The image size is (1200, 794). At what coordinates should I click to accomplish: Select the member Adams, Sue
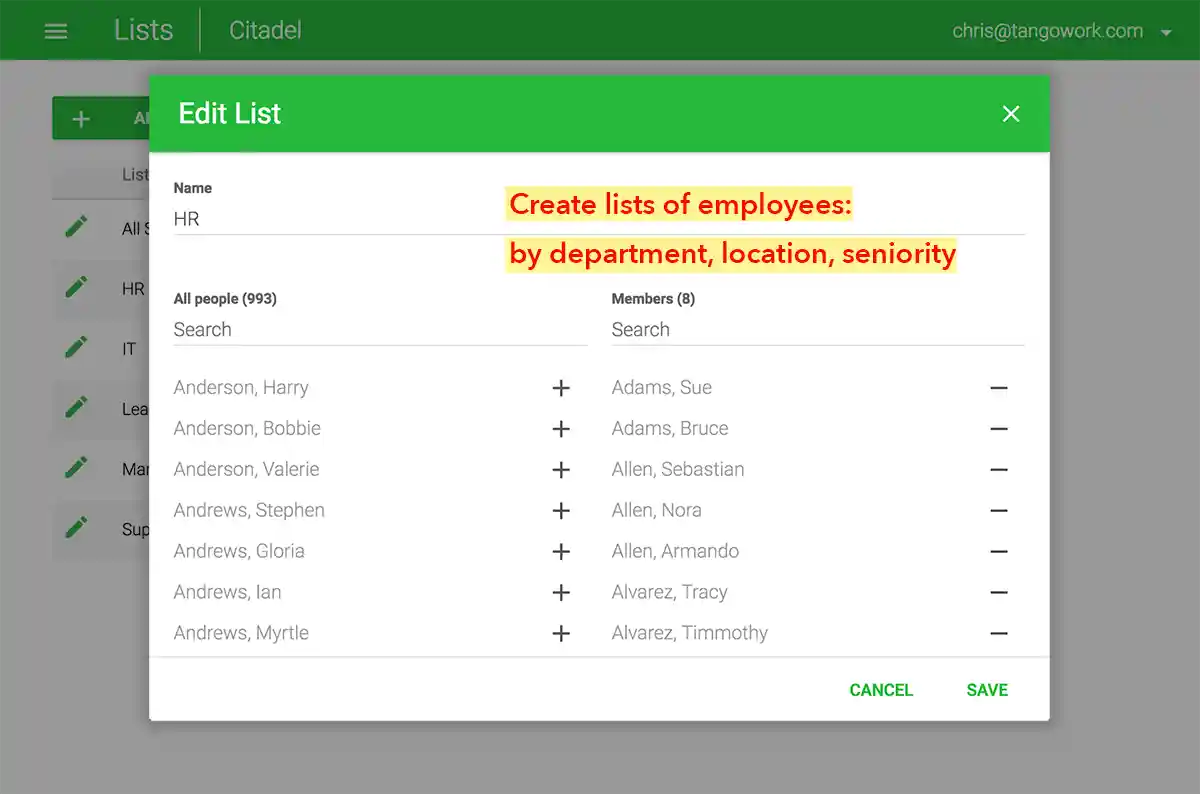click(x=662, y=388)
